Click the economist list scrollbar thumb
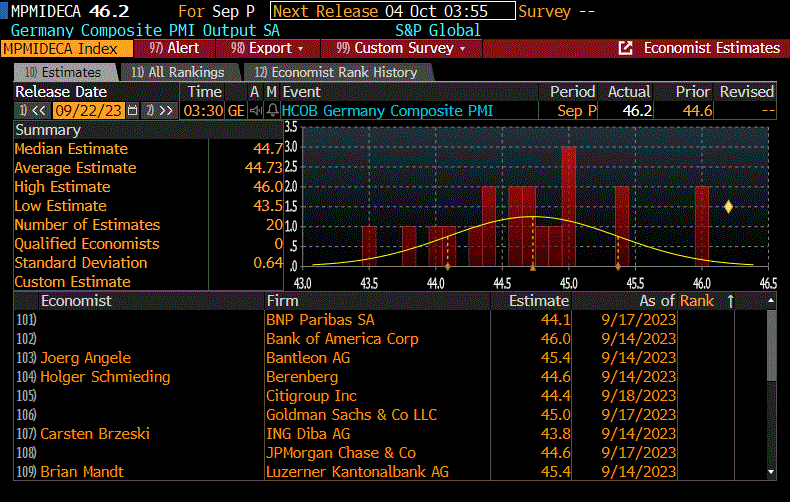The image size is (790, 502). pyautogui.click(x=771, y=345)
